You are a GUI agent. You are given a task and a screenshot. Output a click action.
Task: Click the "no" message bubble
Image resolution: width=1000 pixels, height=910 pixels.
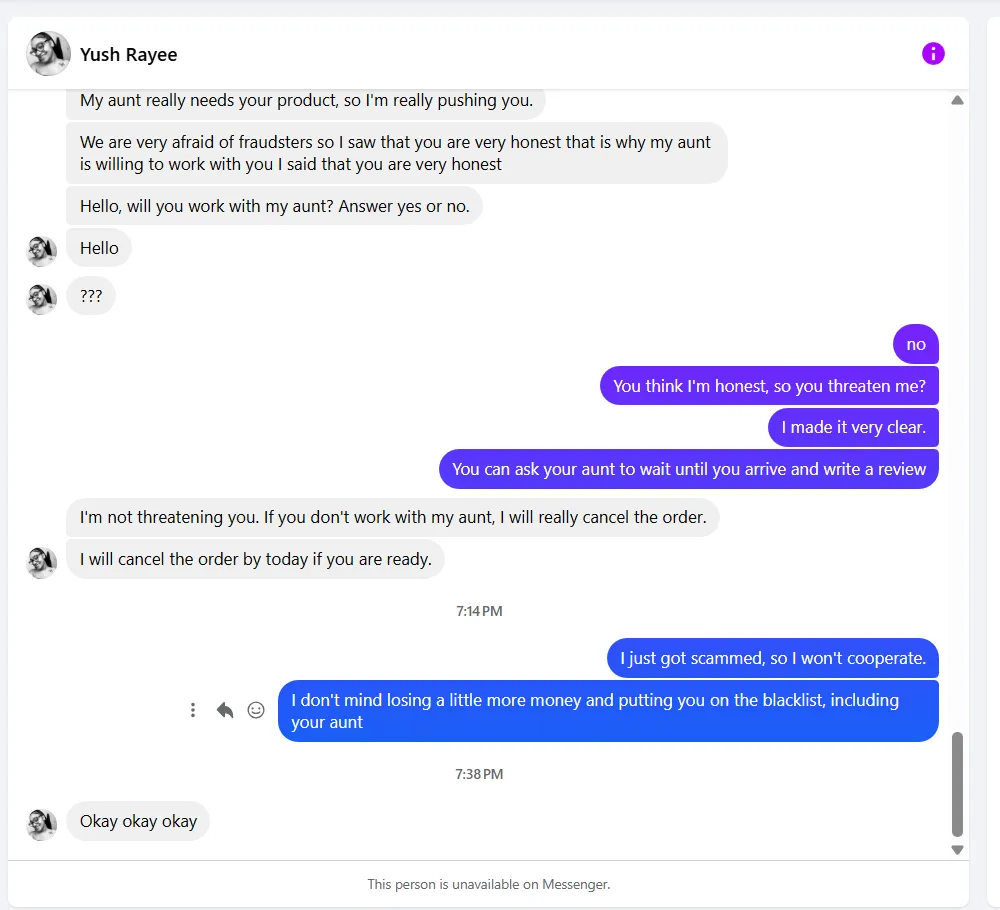pos(916,345)
